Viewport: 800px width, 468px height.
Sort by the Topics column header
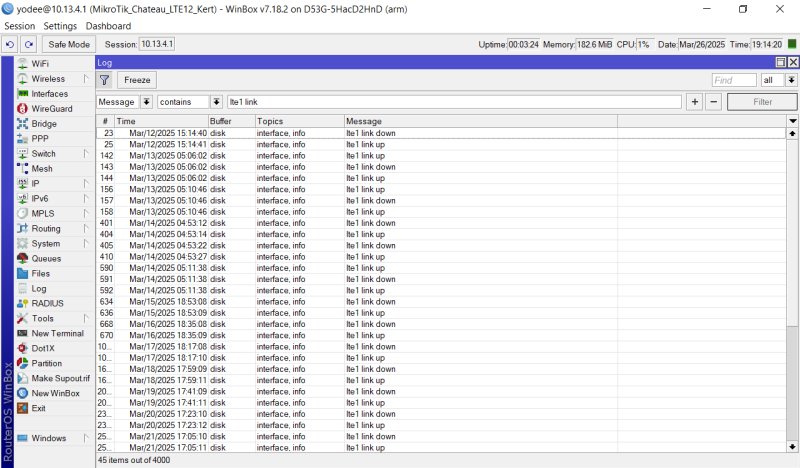coord(299,121)
